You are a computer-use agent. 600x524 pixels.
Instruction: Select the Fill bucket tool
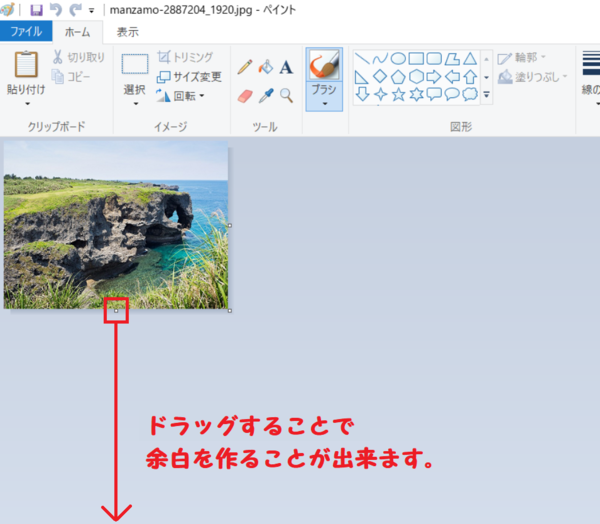coord(266,67)
